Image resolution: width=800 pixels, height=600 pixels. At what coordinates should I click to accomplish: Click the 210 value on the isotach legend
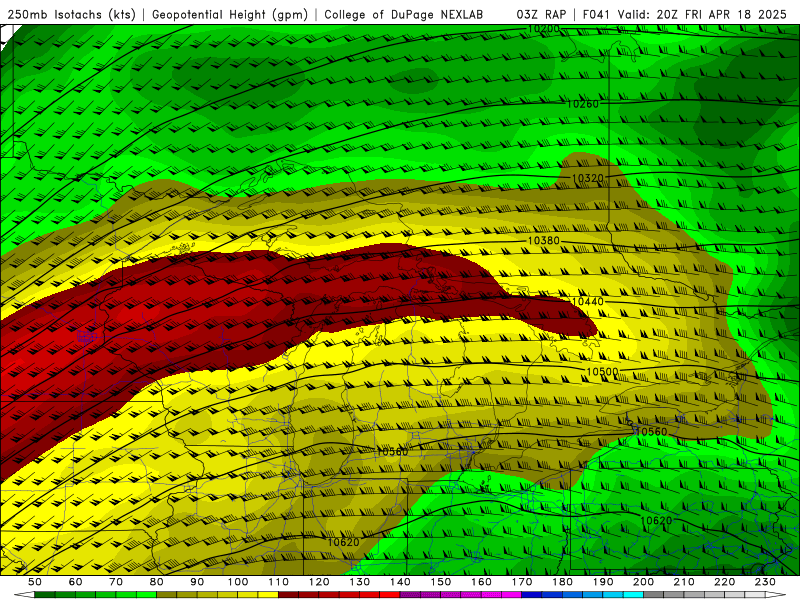click(684, 582)
